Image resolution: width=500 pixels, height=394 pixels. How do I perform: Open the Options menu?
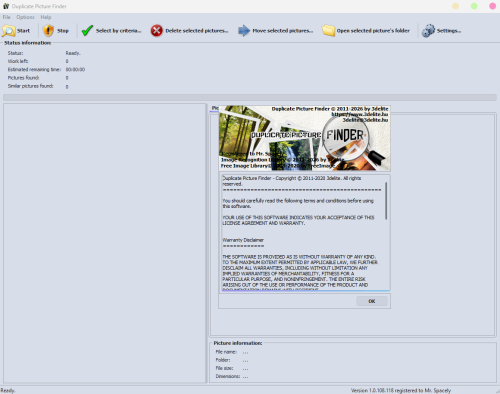coord(25,17)
